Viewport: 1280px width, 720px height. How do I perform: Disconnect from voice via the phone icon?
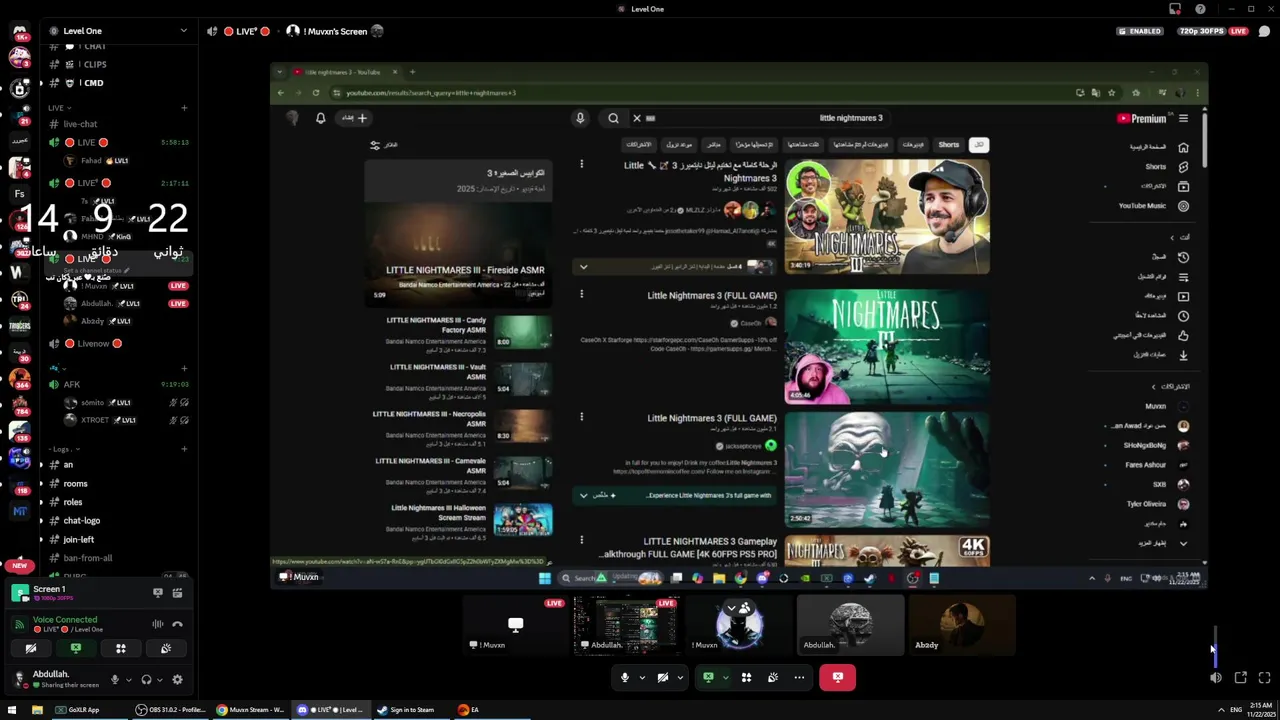click(177, 624)
